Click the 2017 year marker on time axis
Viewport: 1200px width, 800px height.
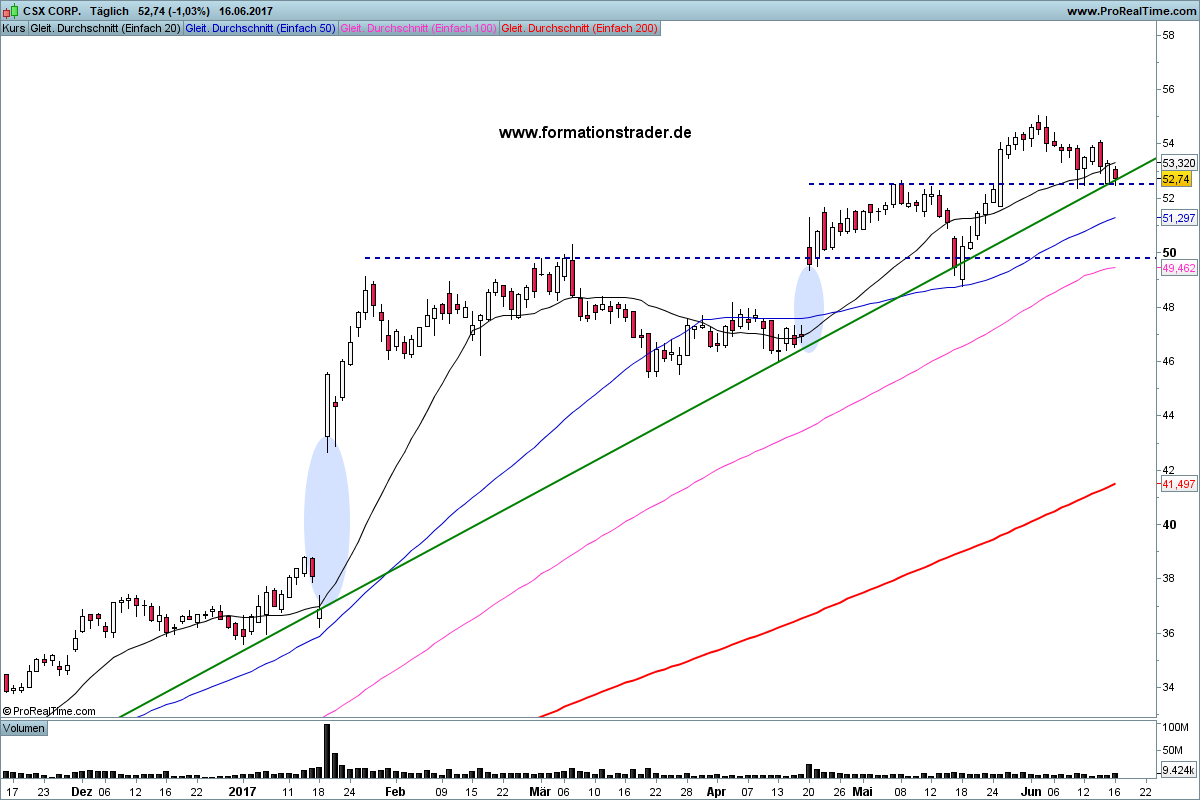(243, 791)
